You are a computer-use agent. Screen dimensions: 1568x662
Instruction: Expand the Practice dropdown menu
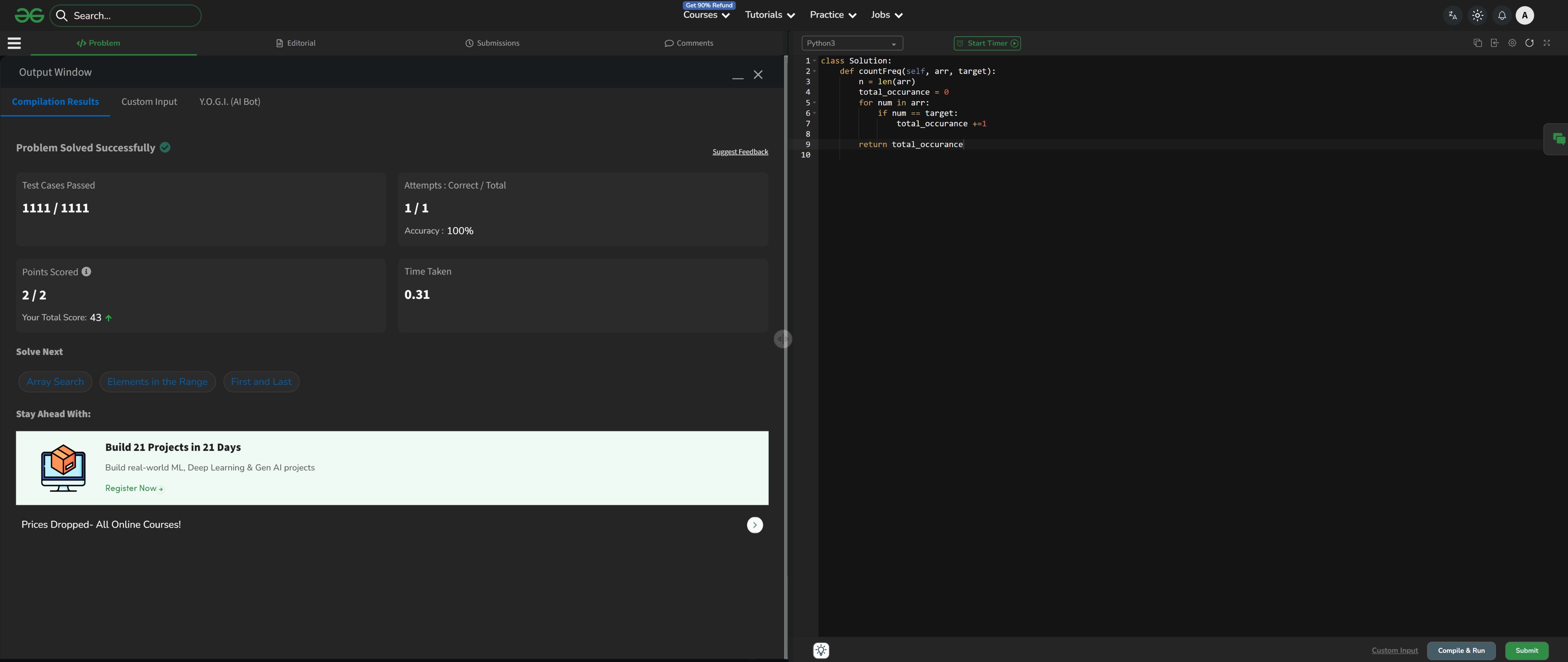pos(833,15)
